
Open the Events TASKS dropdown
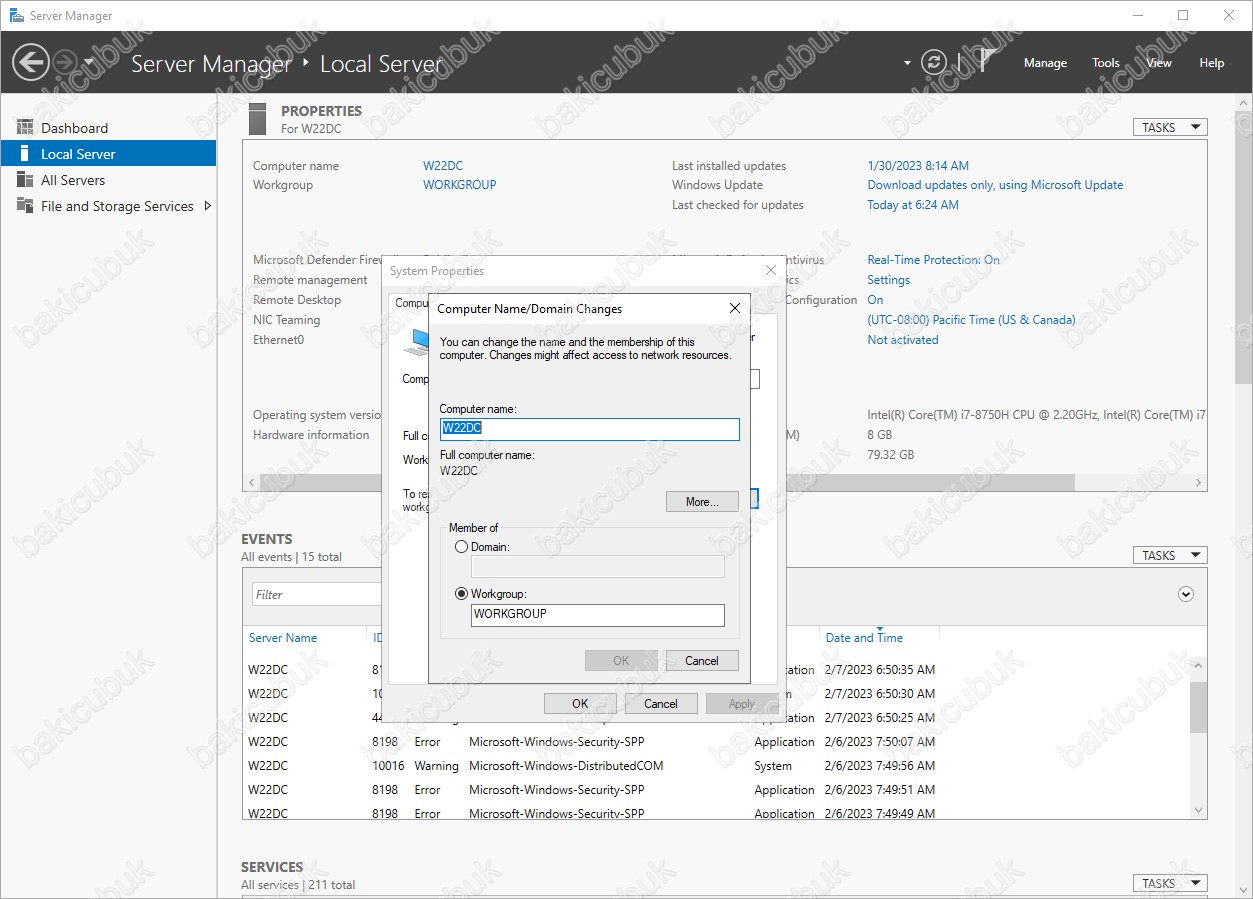(x=1169, y=556)
